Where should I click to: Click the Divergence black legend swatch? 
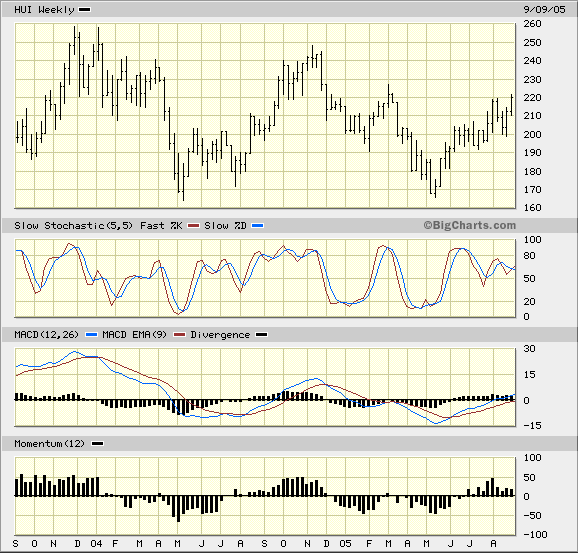[x=262, y=335]
